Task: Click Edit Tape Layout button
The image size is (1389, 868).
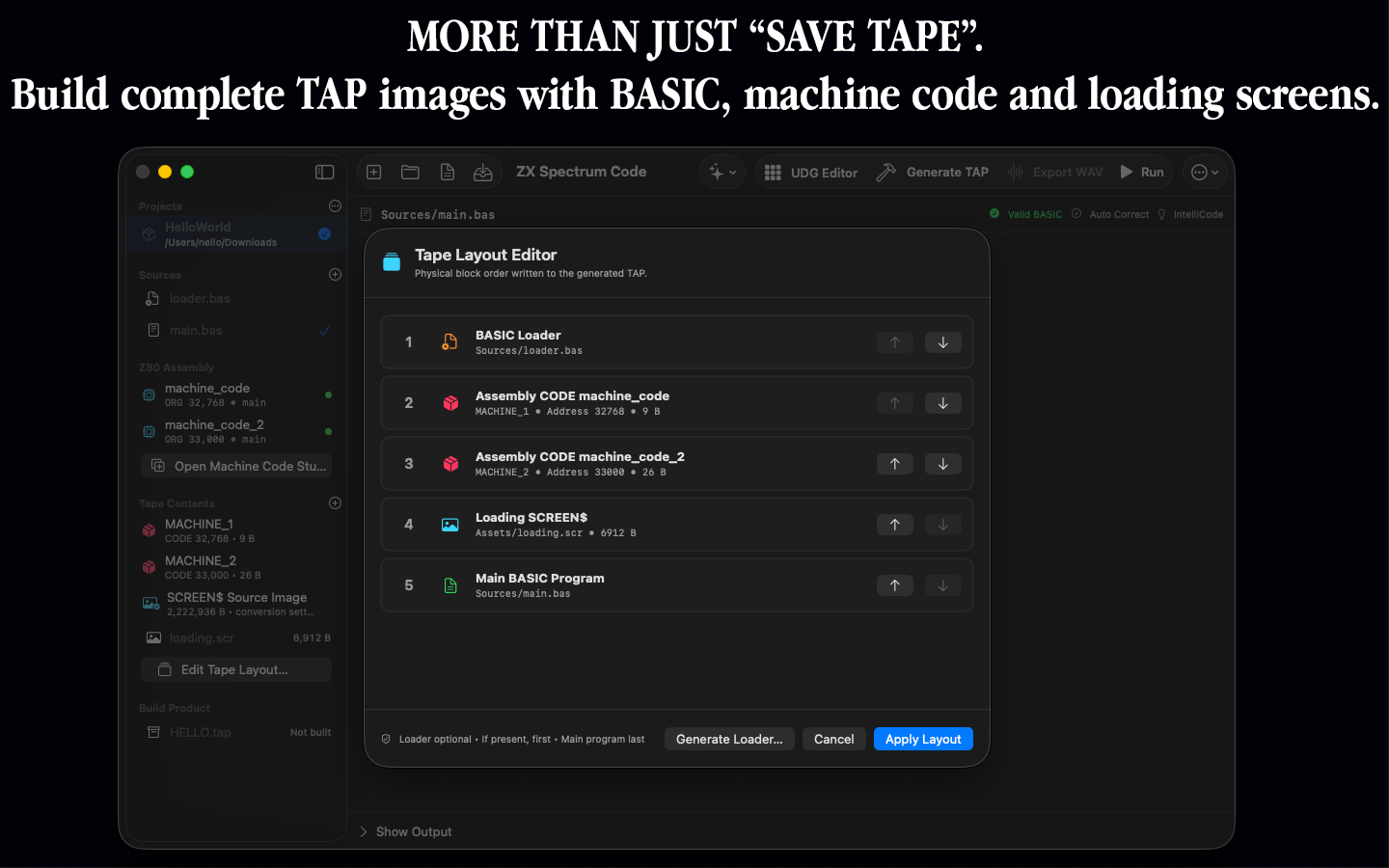Action: click(236, 669)
